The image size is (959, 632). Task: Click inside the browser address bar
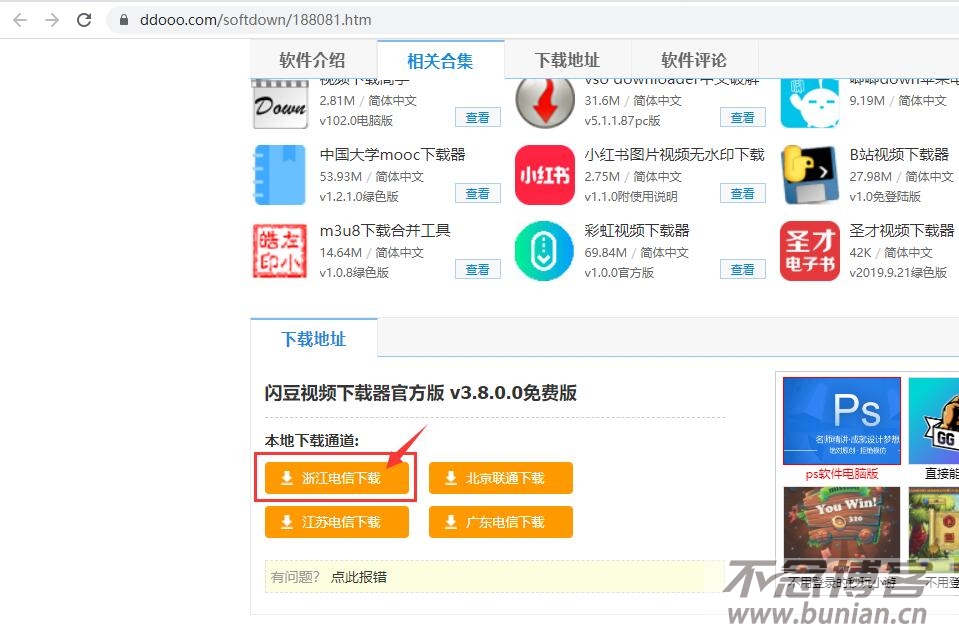(300, 19)
